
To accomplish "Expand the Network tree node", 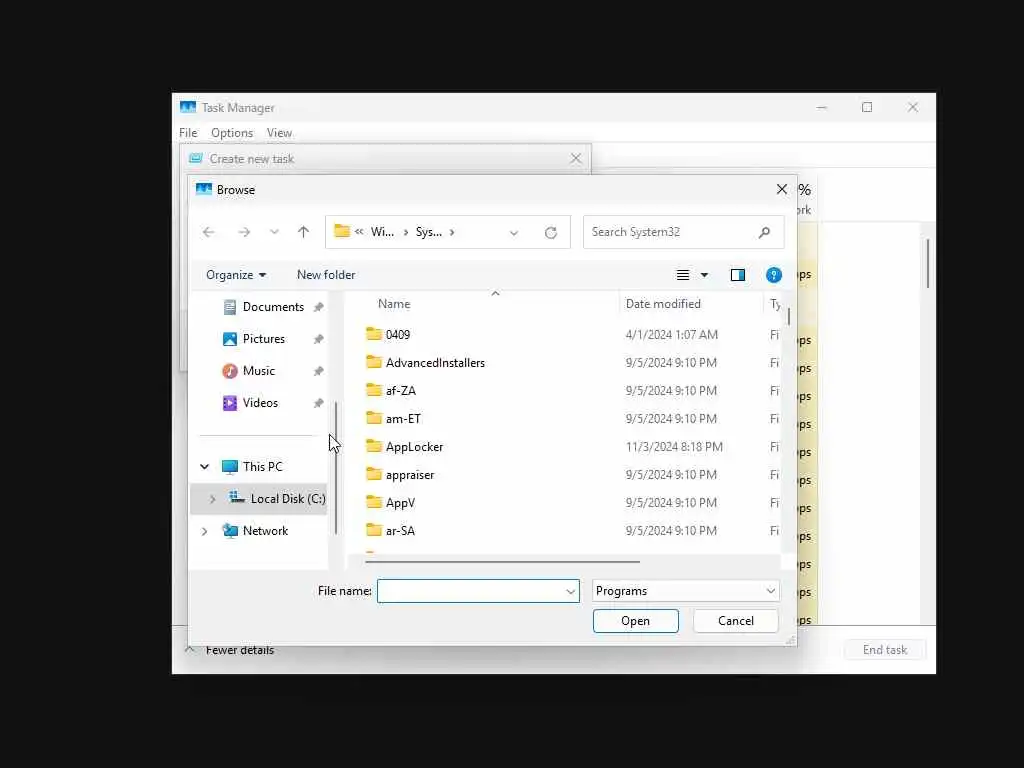I will point(204,531).
